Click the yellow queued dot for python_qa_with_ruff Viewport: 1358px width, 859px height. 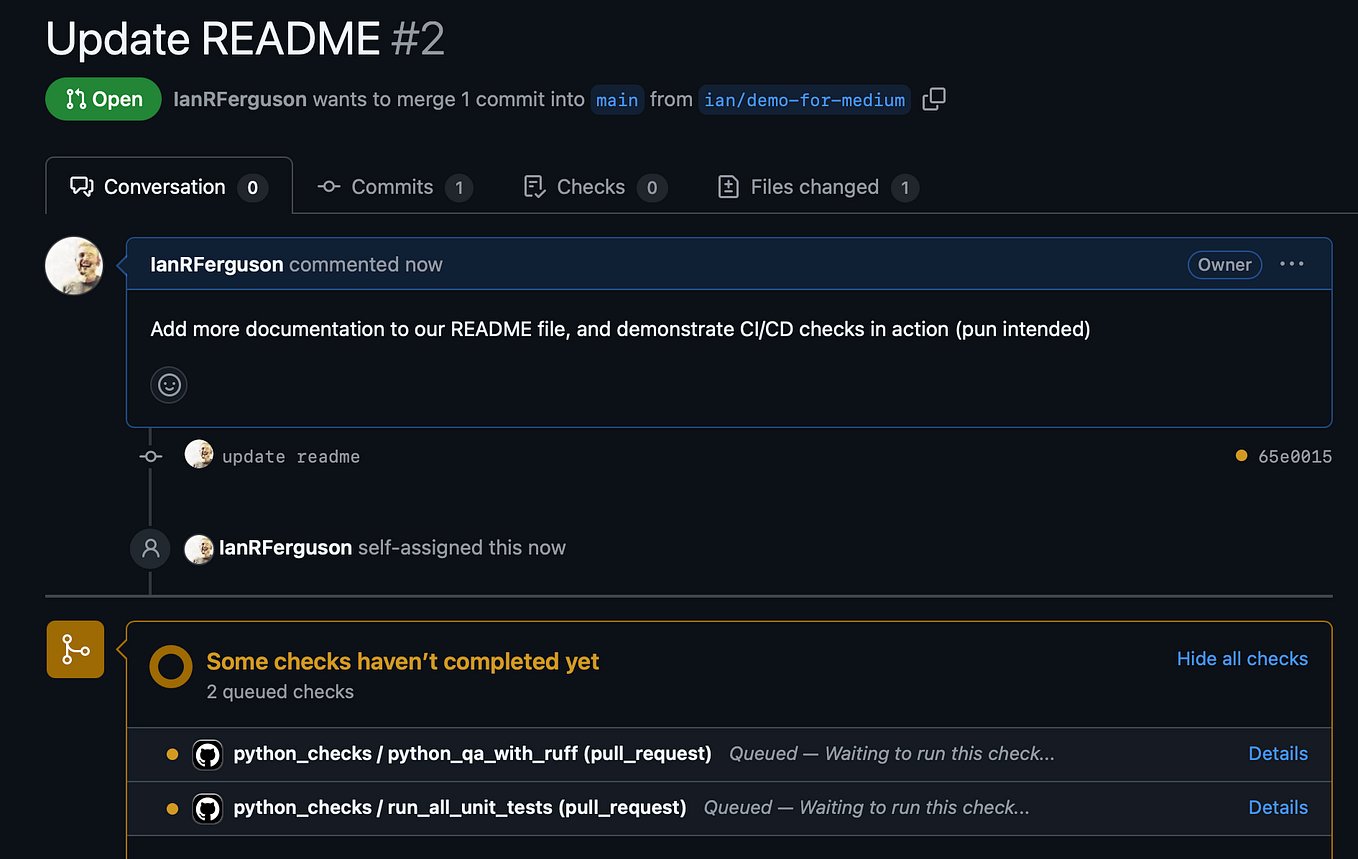(x=172, y=754)
